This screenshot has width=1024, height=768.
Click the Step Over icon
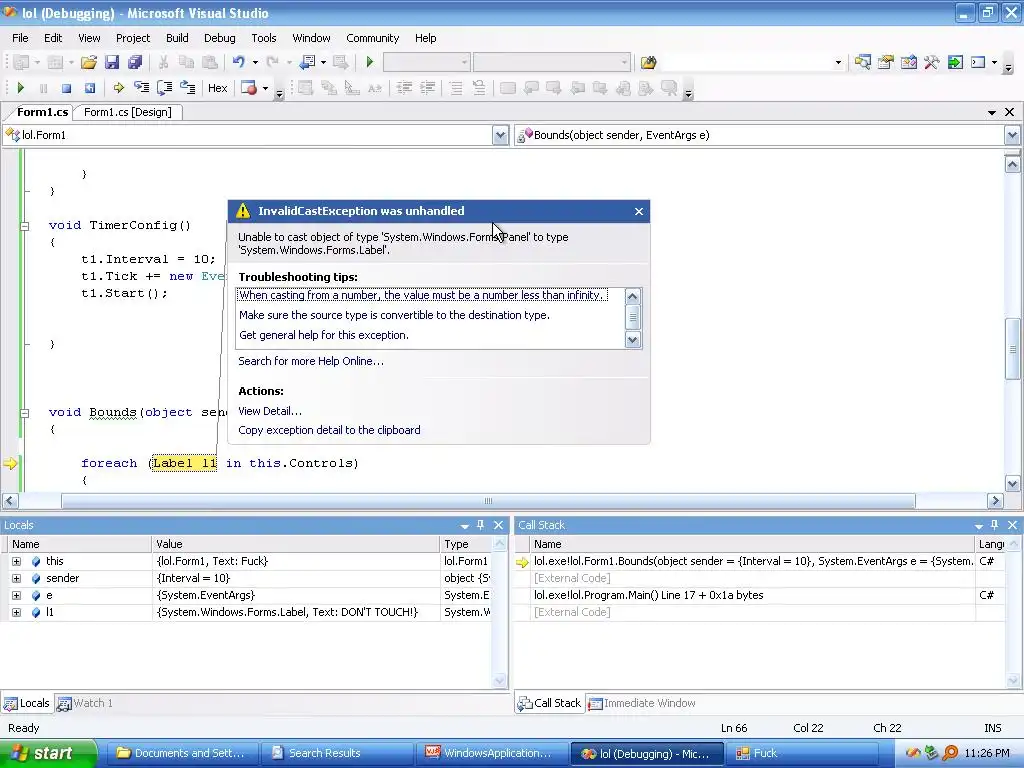tap(165, 88)
